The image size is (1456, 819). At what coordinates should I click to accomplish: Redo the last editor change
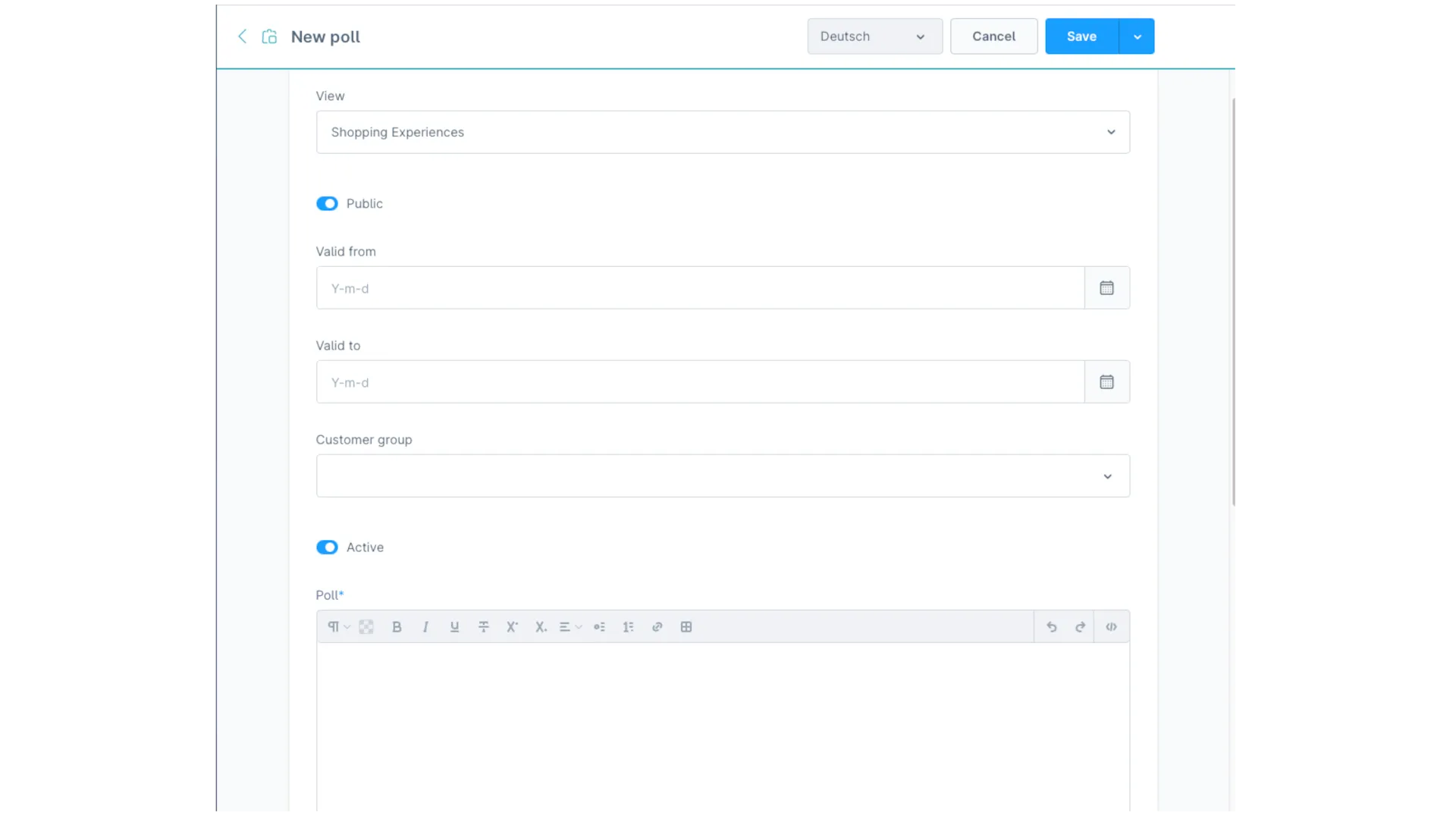[x=1079, y=626]
